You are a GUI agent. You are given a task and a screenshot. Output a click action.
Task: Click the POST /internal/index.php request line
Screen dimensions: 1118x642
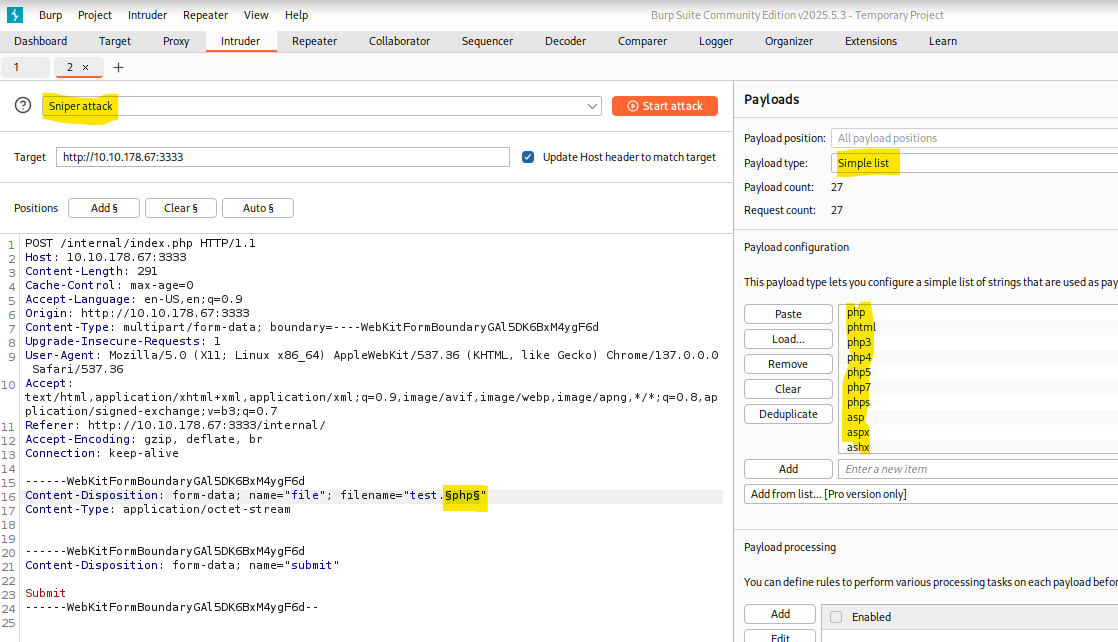(140, 243)
